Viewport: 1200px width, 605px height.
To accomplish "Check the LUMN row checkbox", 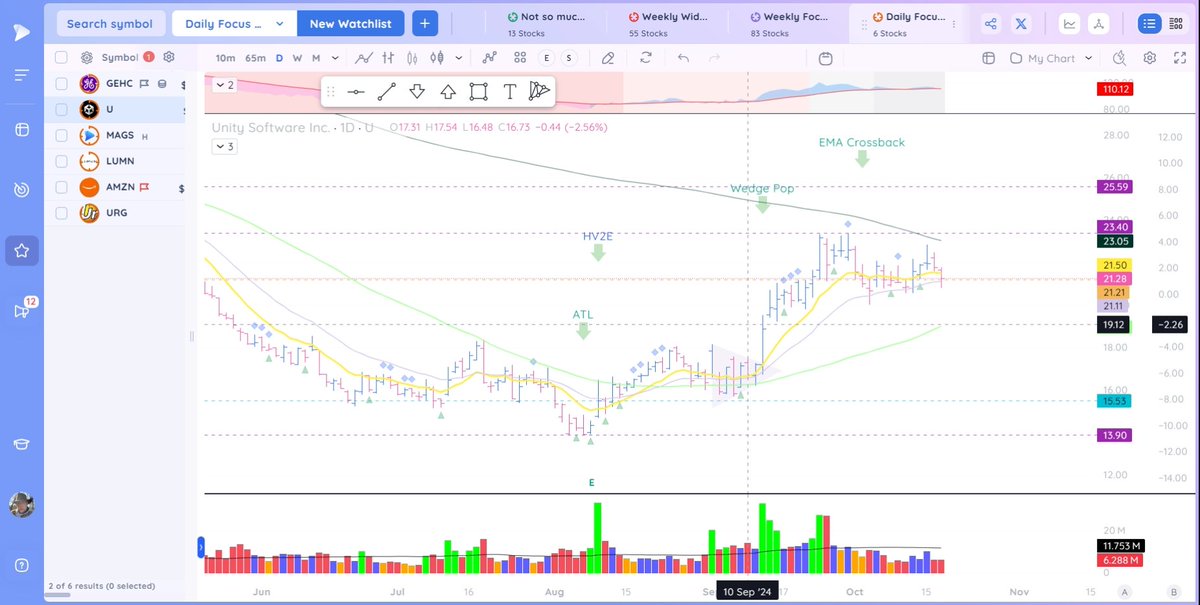I will click(62, 161).
